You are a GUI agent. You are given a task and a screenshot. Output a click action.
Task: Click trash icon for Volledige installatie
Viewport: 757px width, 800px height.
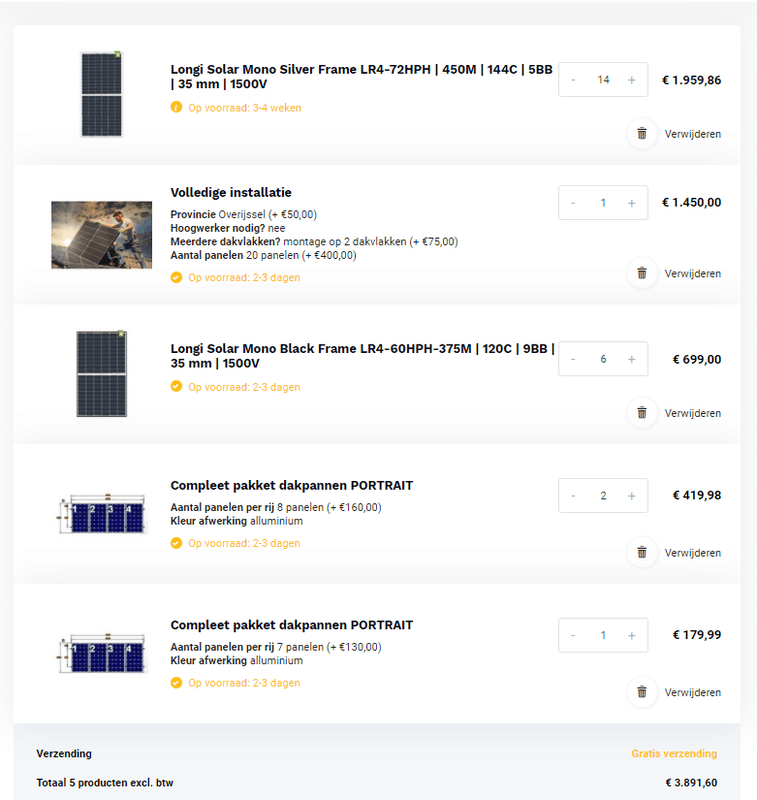[642, 273]
